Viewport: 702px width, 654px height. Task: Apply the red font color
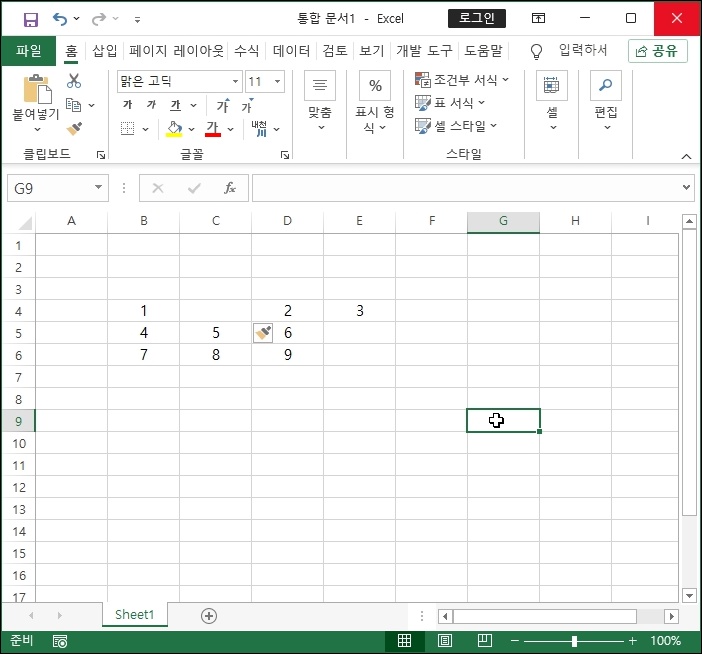213,129
